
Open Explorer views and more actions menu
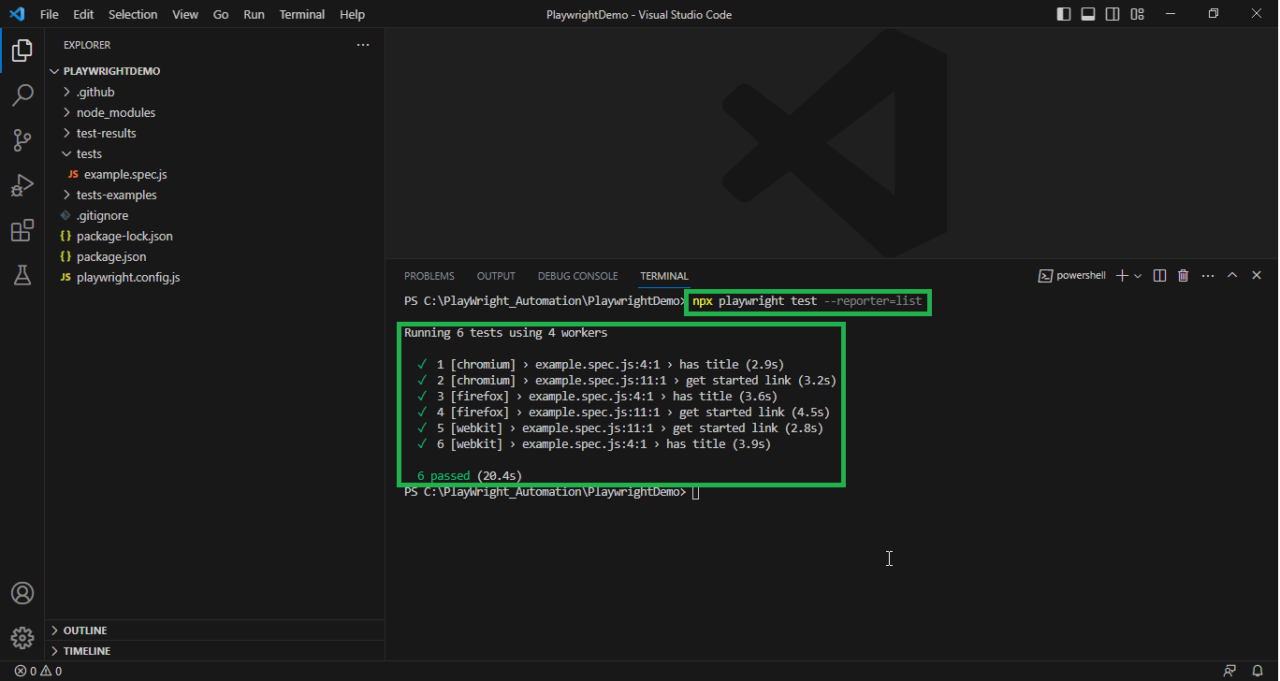[363, 45]
